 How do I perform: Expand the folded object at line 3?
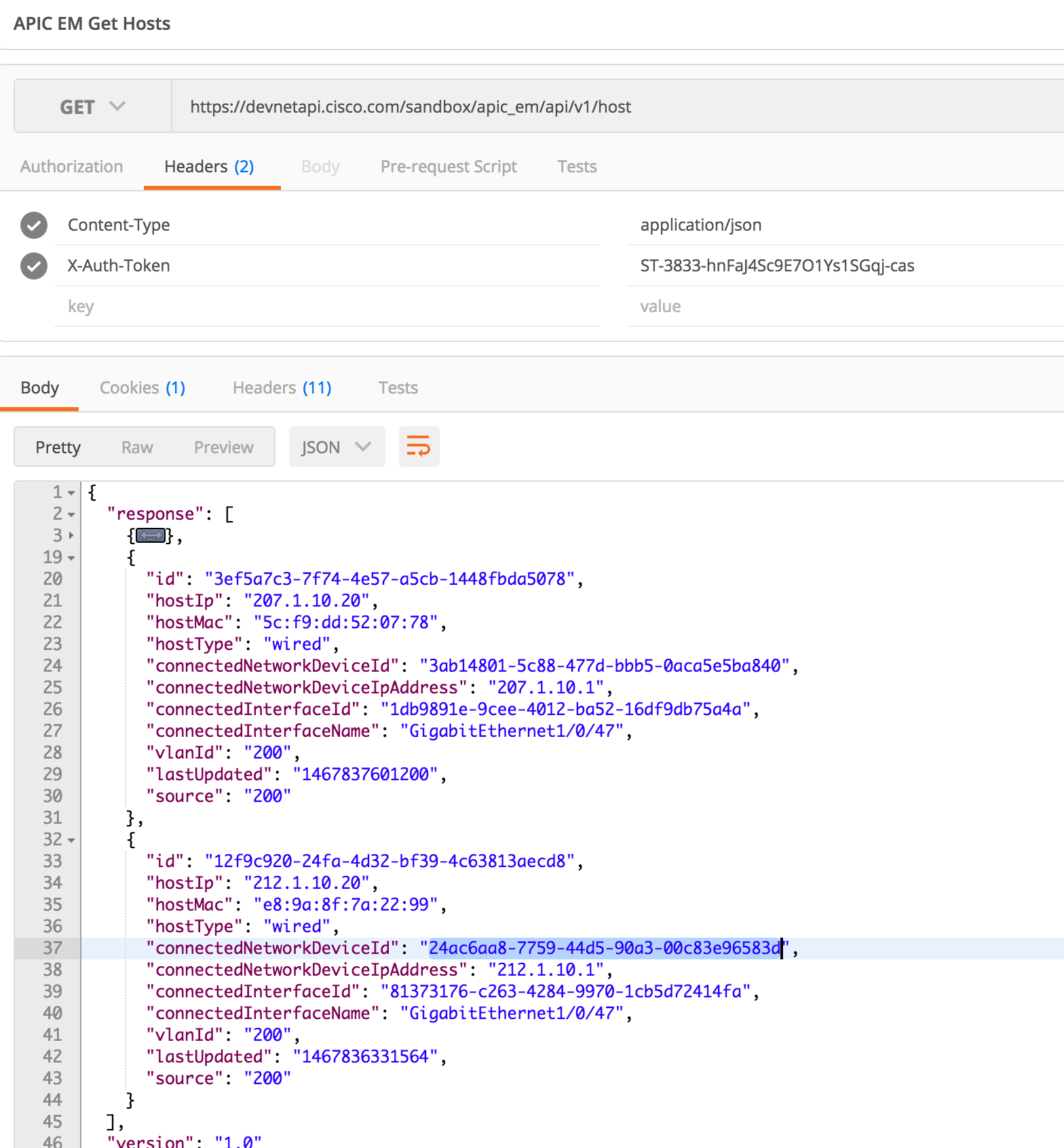[71, 536]
